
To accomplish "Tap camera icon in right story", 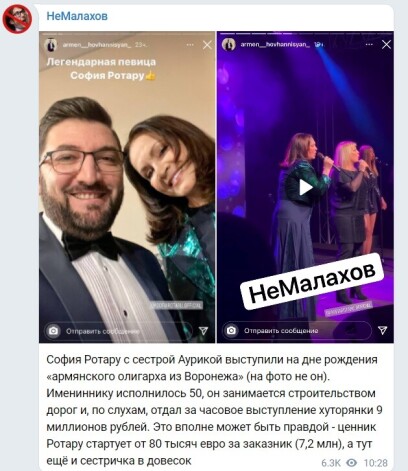I will [231, 330].
